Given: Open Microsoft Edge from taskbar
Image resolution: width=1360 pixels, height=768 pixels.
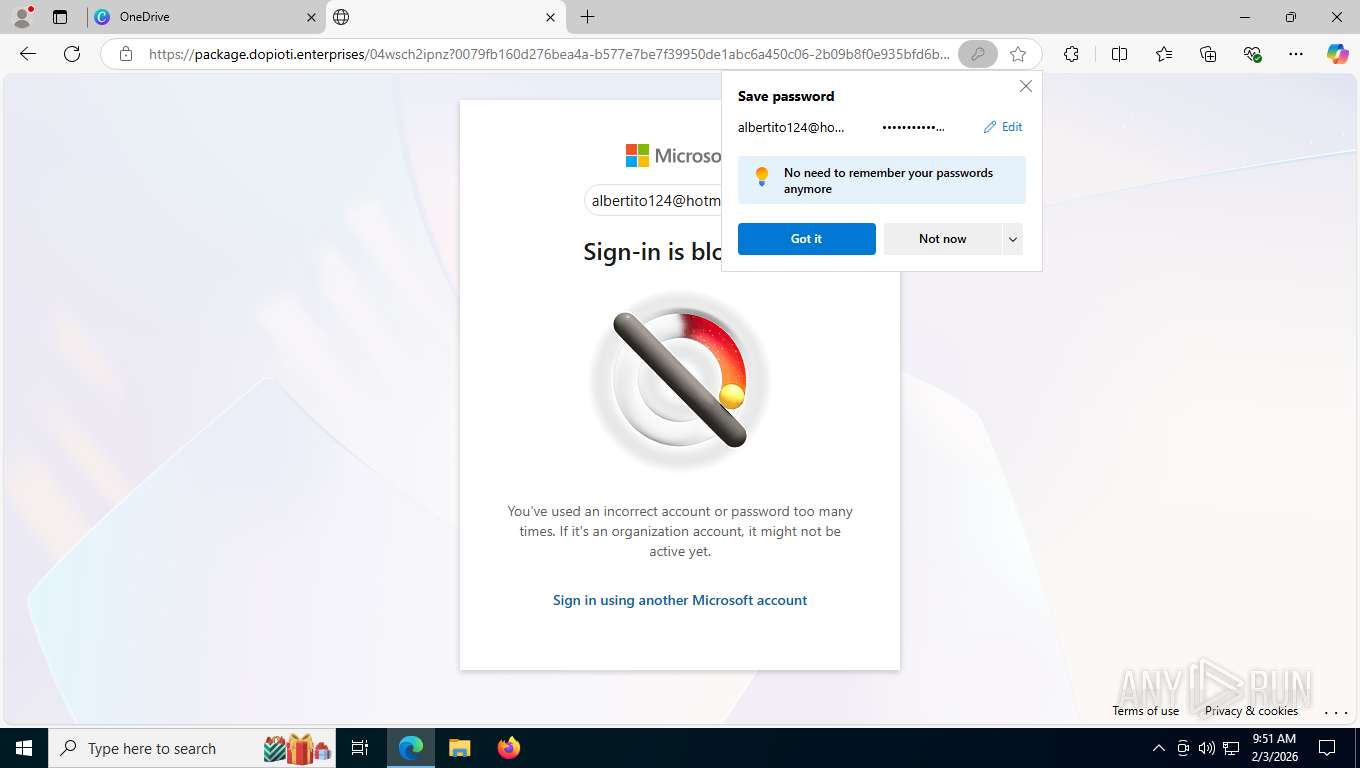Looking at the screenshot, I should (411, 748).
